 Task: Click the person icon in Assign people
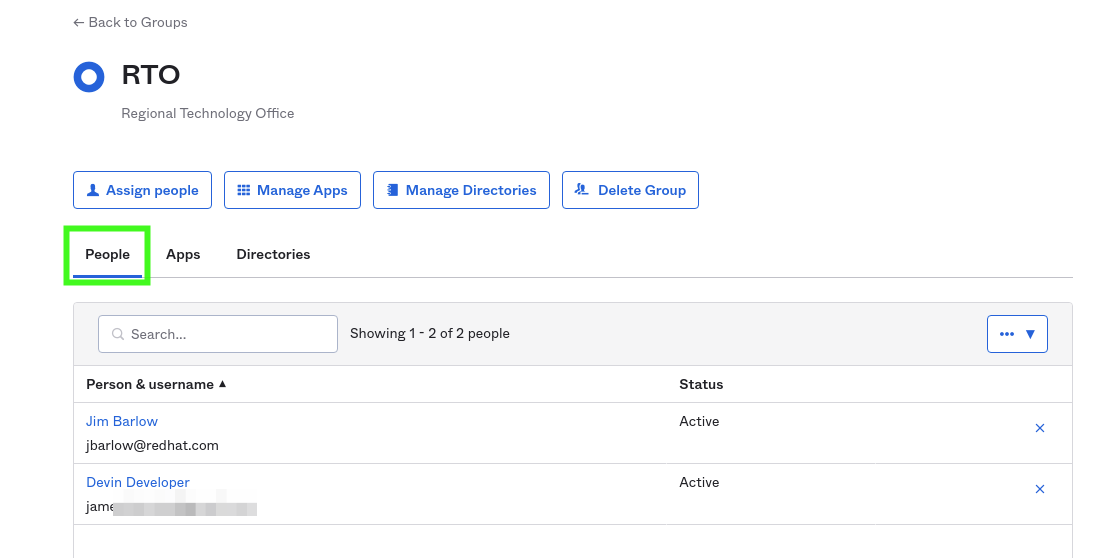click(x=93, y=190)
